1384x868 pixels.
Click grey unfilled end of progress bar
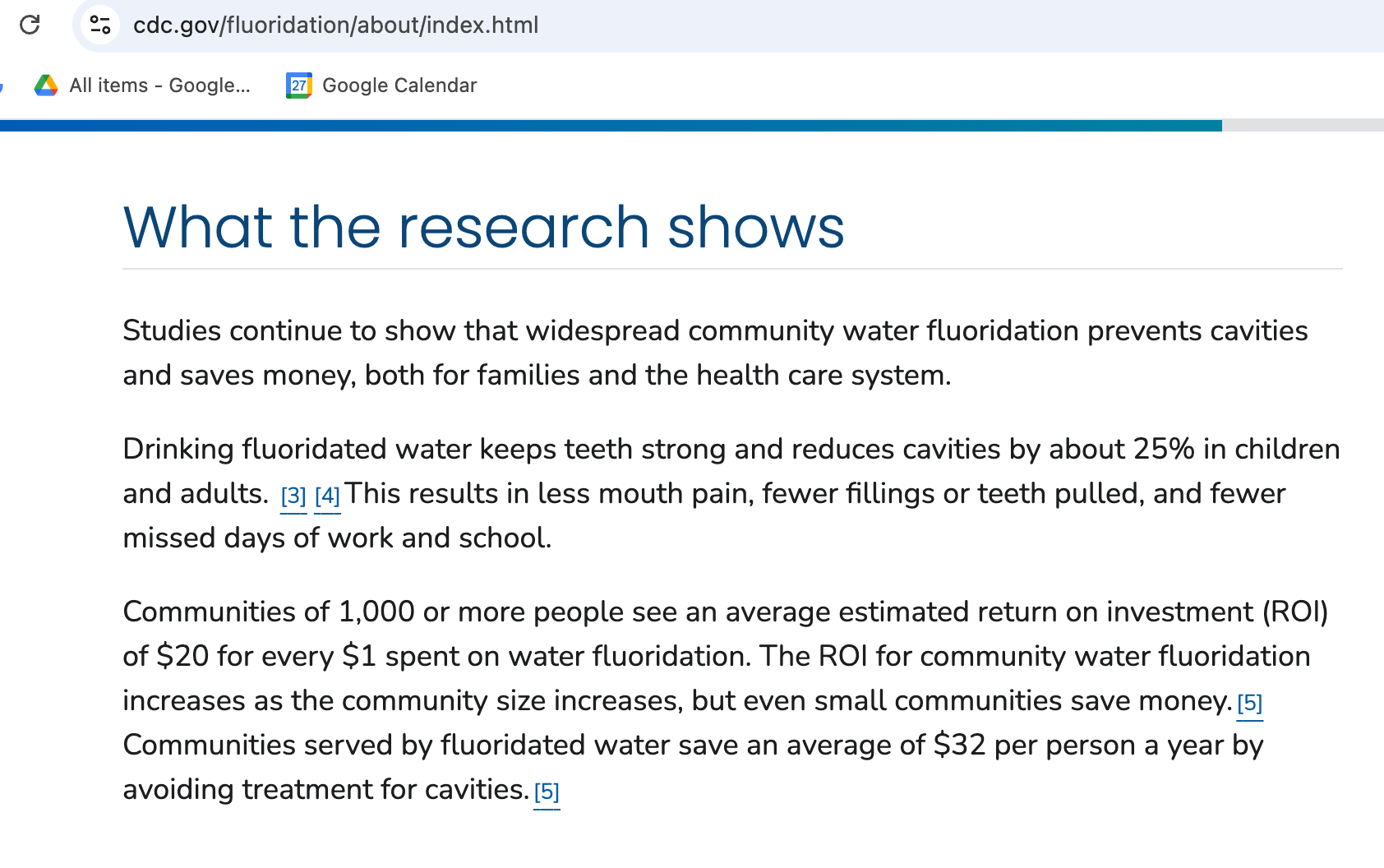[x=1303, y=126]
